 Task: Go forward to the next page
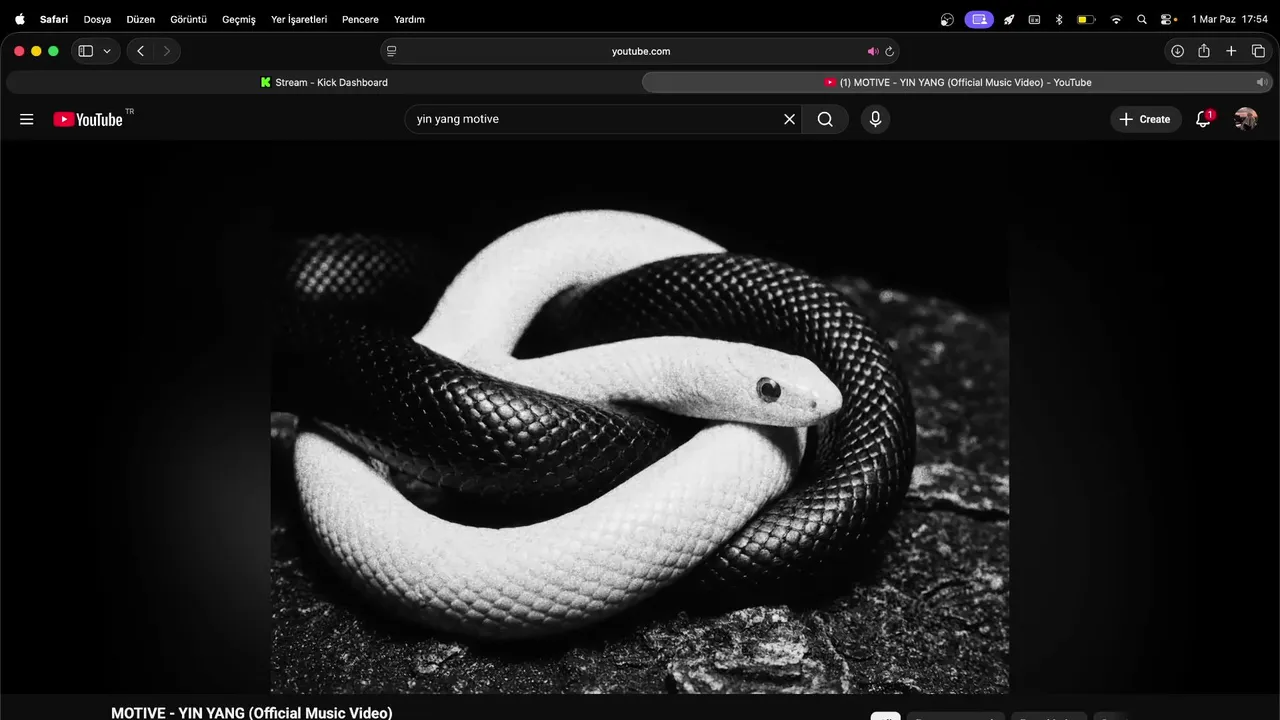[166, 51]
